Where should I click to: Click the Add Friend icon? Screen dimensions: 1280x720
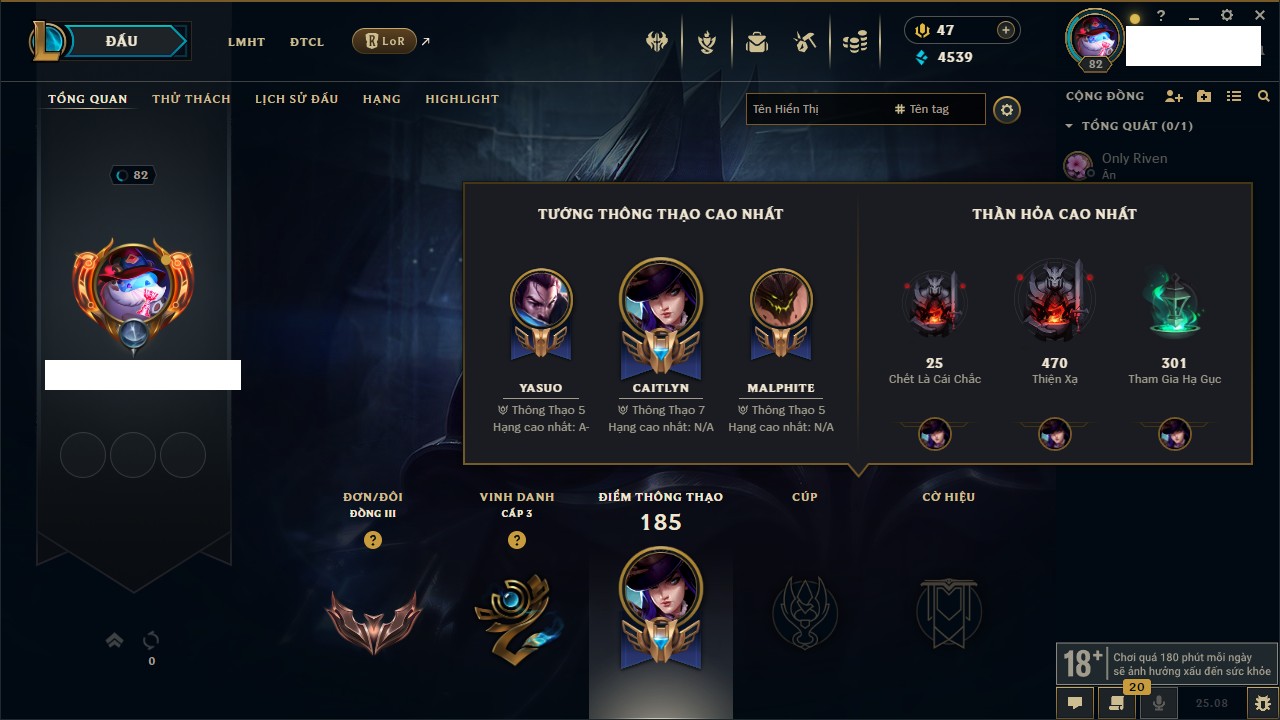point(1174,96)
